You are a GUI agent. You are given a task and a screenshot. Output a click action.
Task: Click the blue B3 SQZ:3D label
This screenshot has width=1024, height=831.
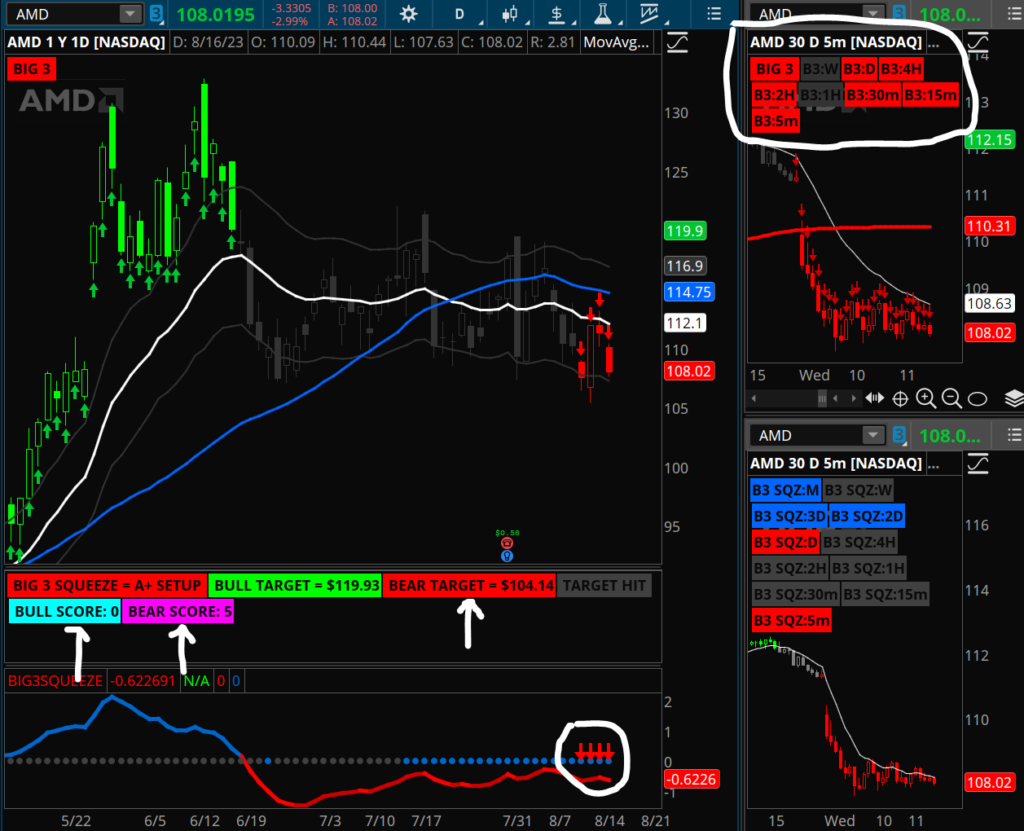(x=790, y=516)
